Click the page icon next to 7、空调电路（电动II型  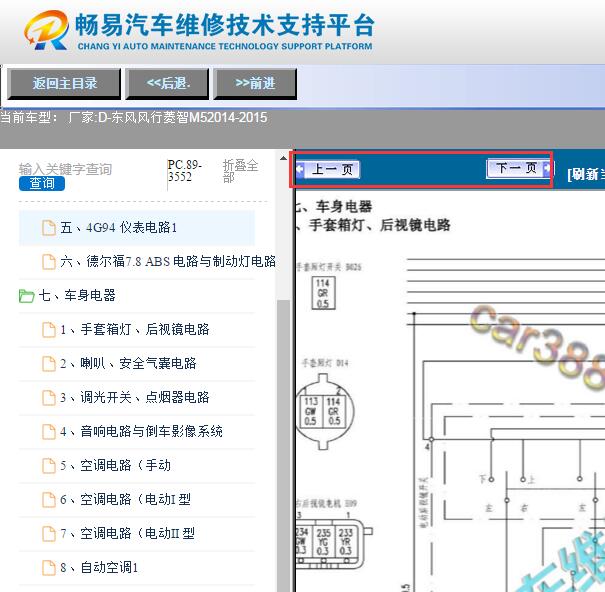coord(49,533)
